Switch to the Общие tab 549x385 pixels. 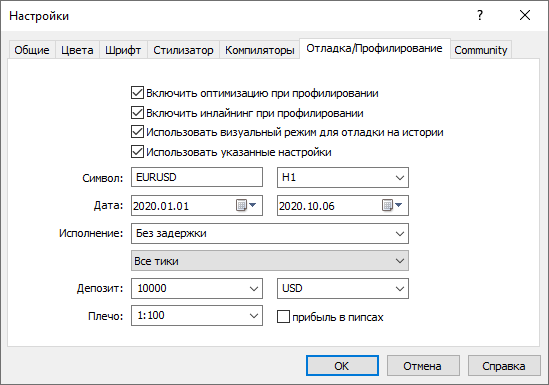coord(32,50)
